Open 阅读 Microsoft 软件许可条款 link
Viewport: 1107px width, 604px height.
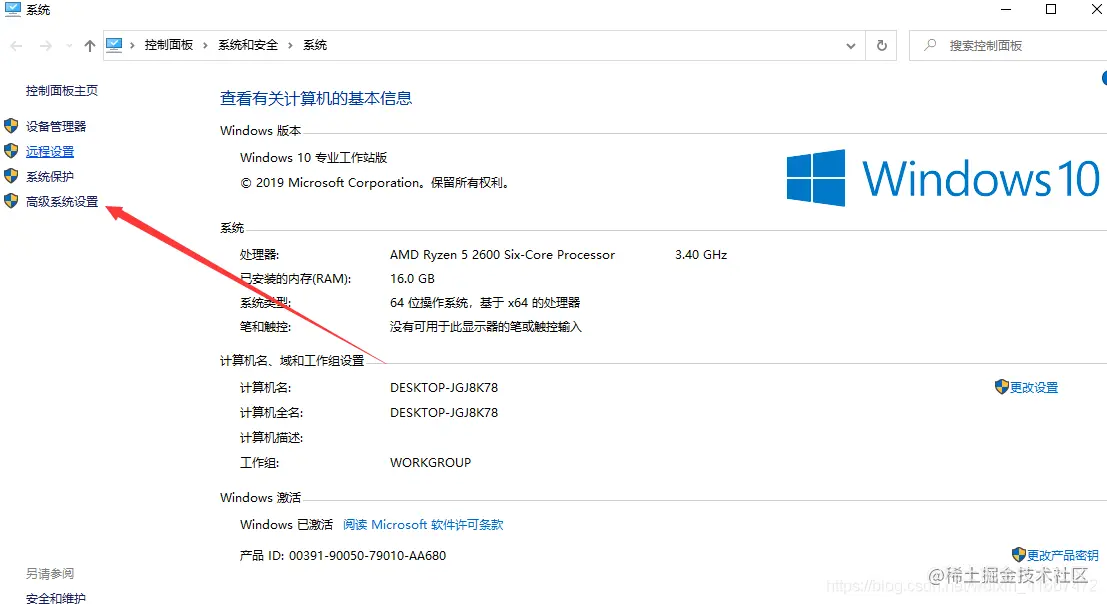coord(423,524)
